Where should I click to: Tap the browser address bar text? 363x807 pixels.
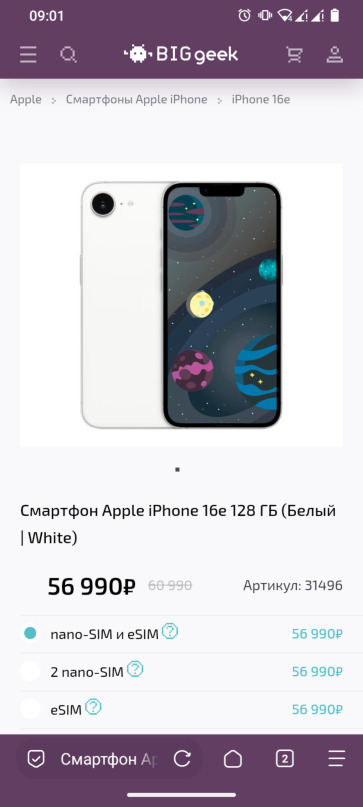click(x=108, y=759)
